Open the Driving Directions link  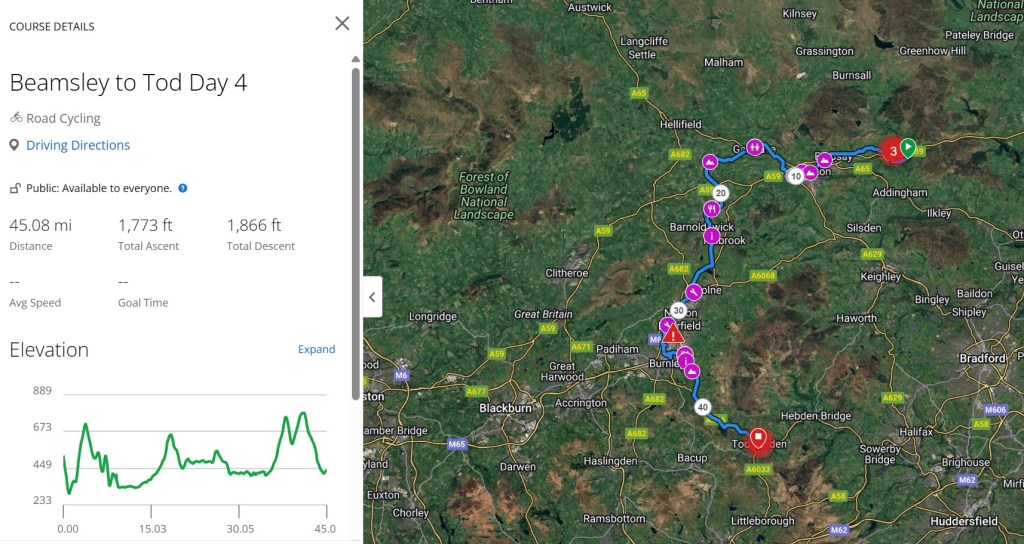click(x=78, y=145)
